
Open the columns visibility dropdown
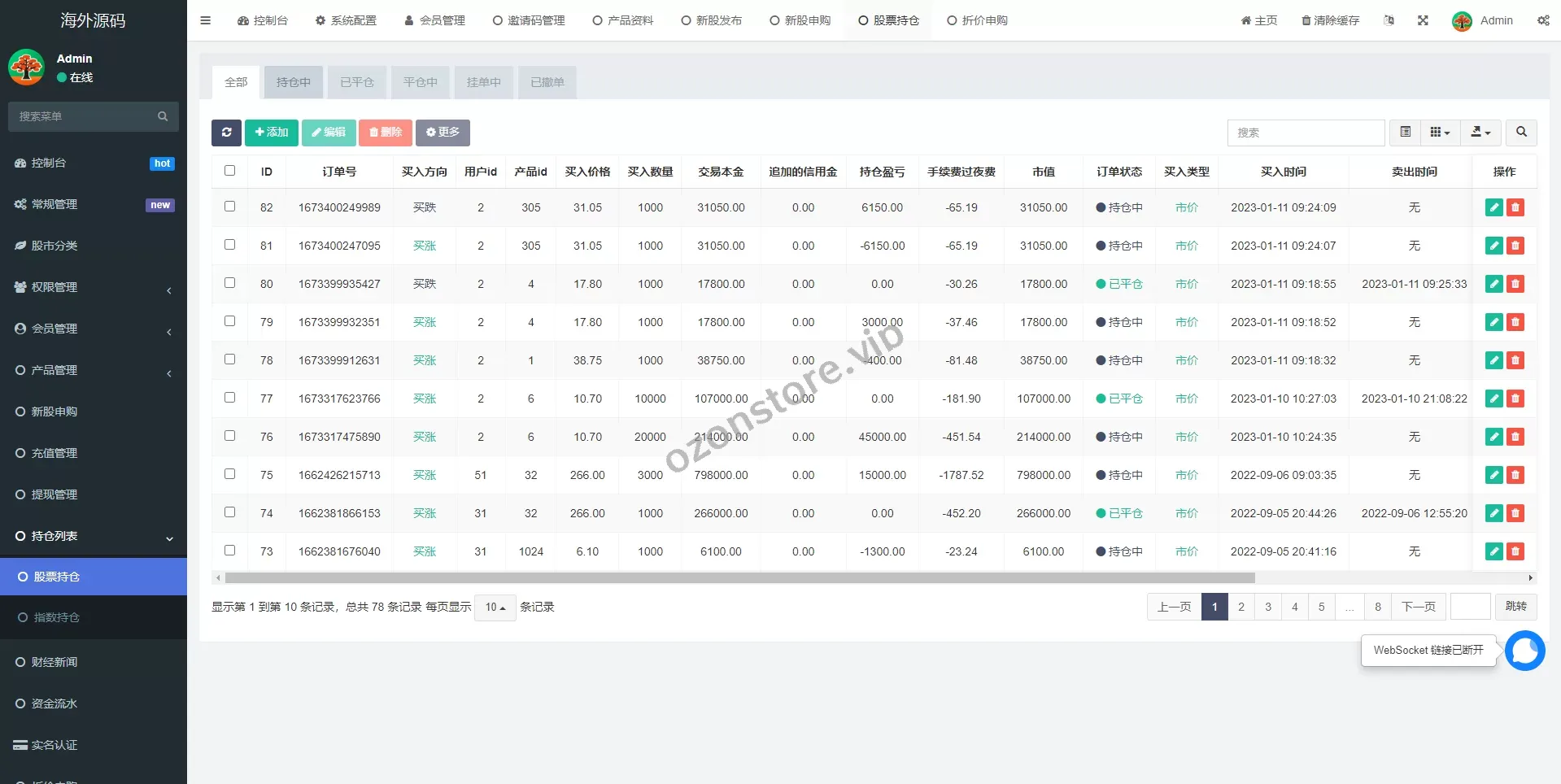[1440, 132]
